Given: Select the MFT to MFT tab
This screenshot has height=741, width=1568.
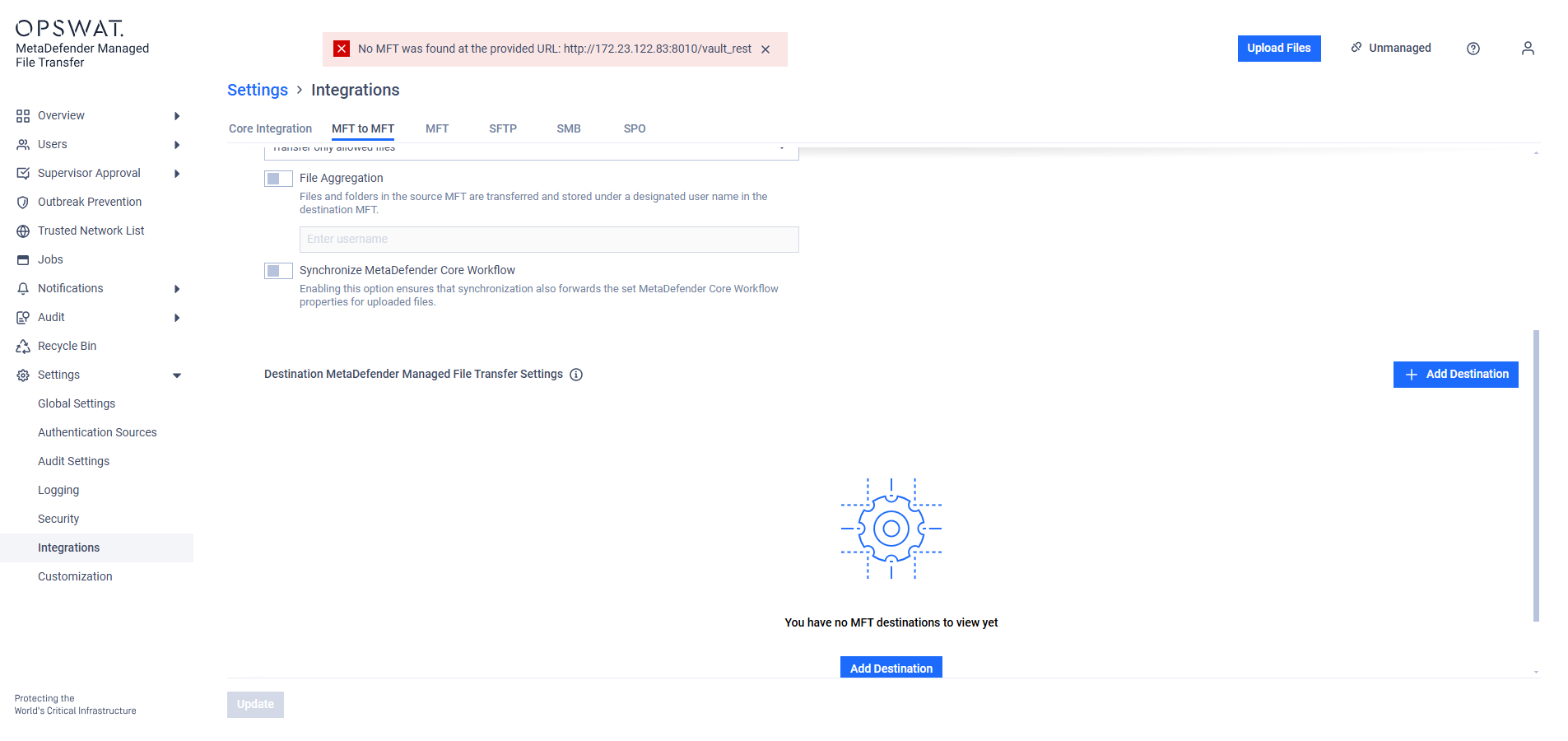Looking at the screenshot, I should tap(363, 128).
